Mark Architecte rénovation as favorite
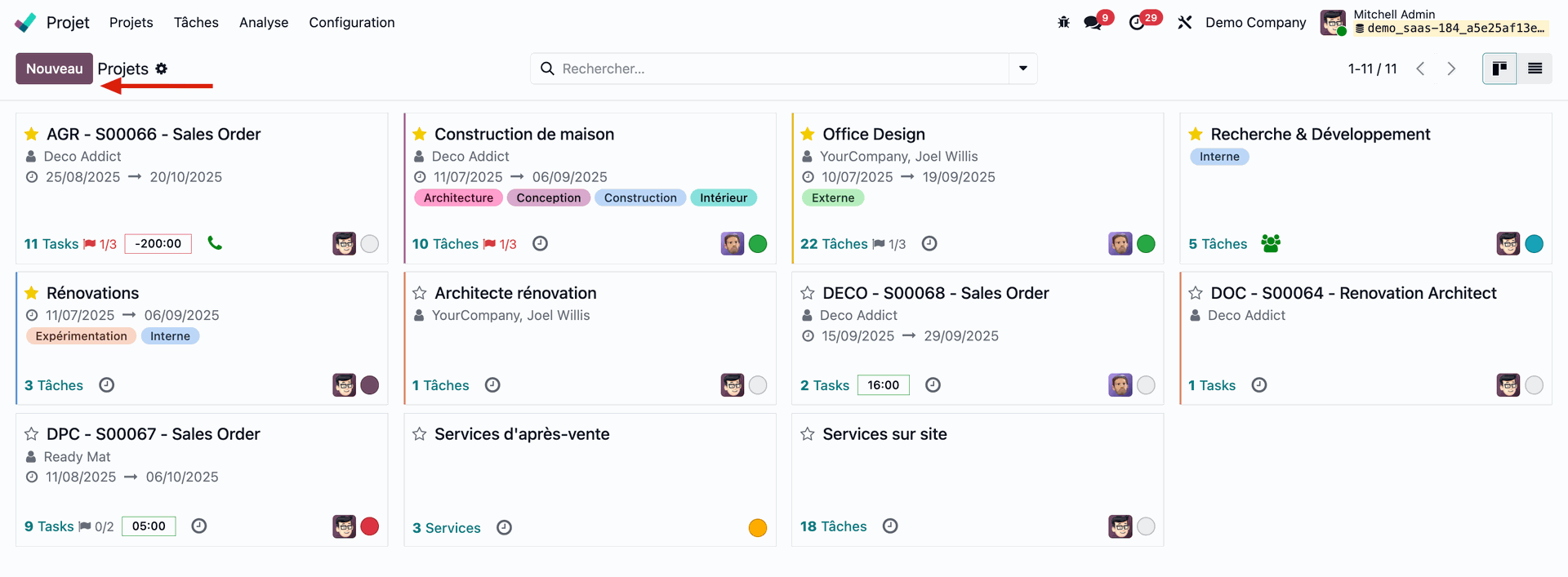The width and height of the screenshot is (1568, 577). tap(420, 293)
